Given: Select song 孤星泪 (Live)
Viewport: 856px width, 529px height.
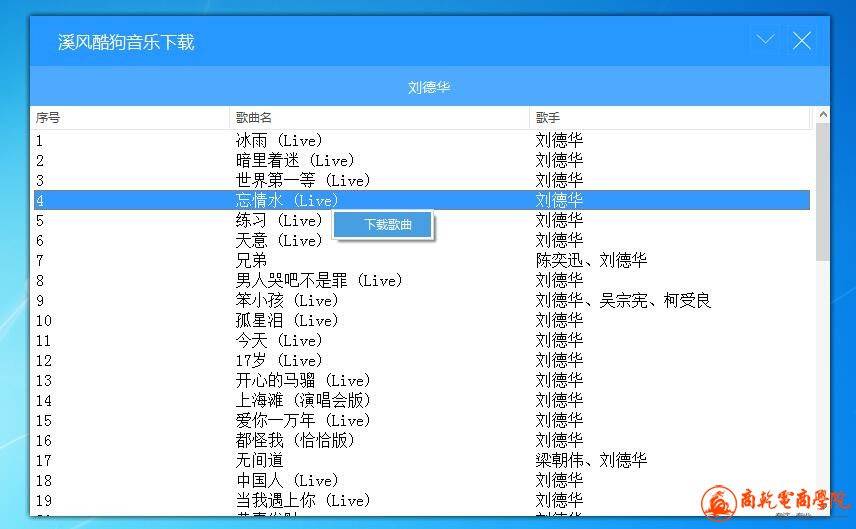Looking at the screenshot, I should [287, 320].
